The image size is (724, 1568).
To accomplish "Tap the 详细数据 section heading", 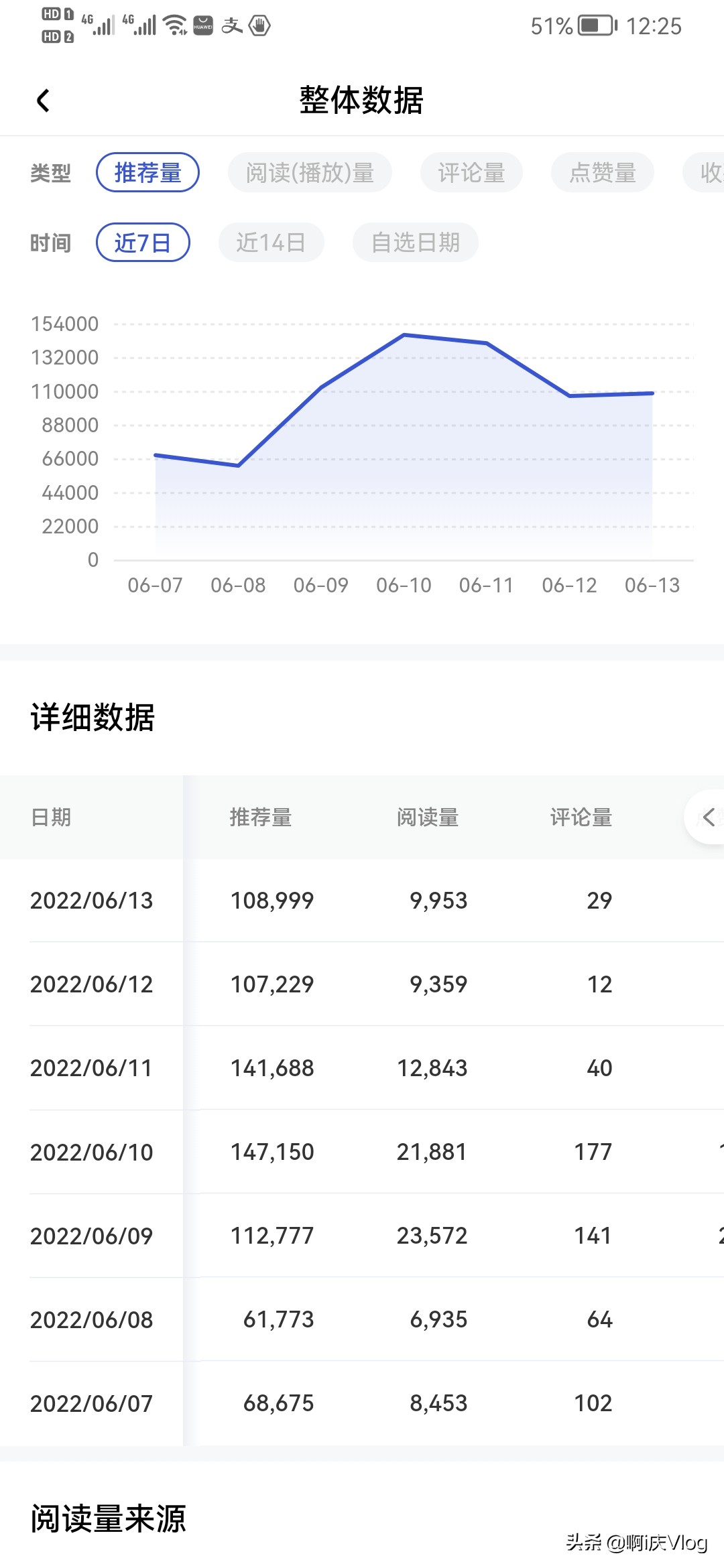I will (x=93, y=717).
